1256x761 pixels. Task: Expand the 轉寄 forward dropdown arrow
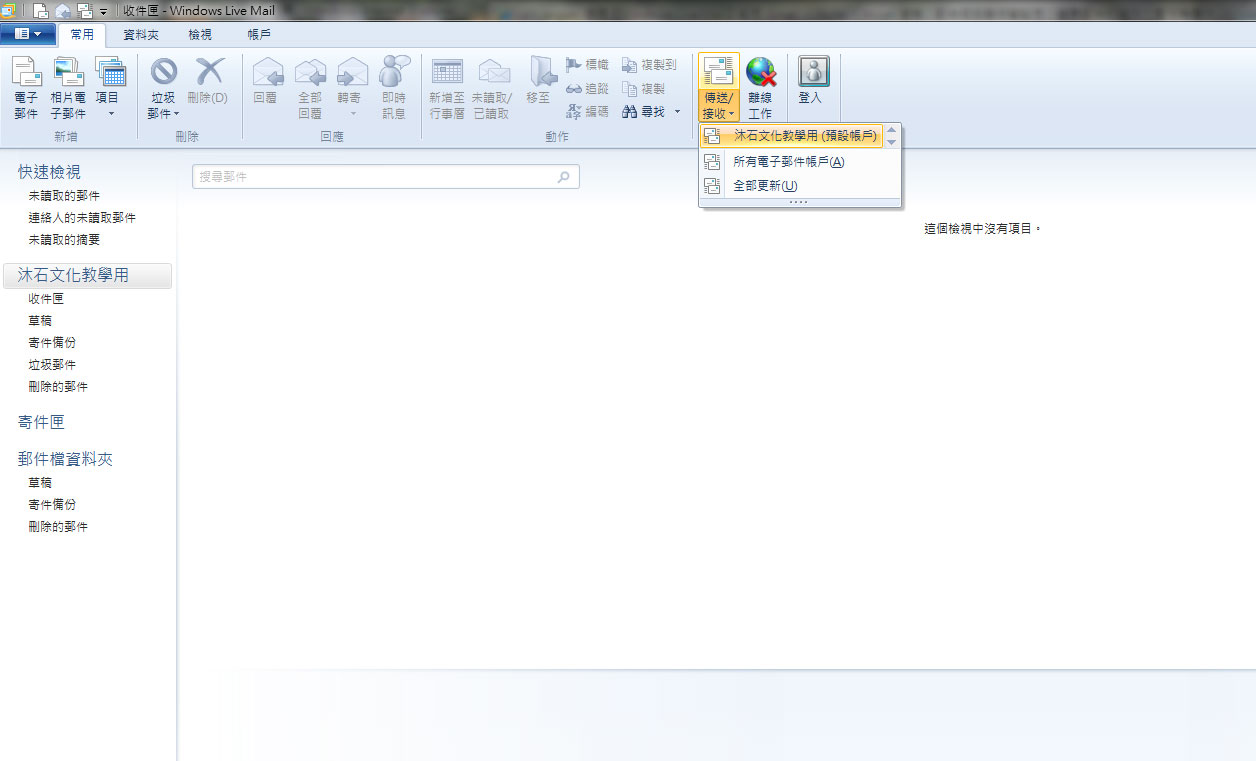click(x=353, y=114)
